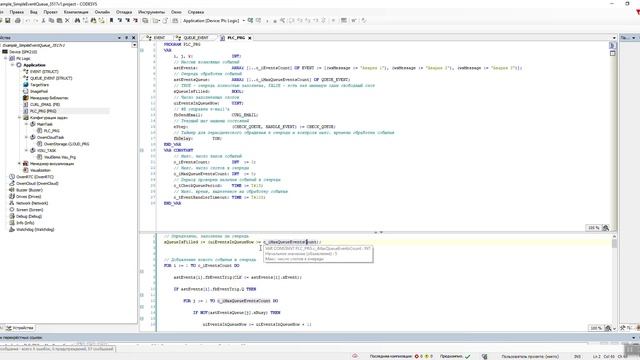Select Device (SPK210) in tree

click(23, 52)
